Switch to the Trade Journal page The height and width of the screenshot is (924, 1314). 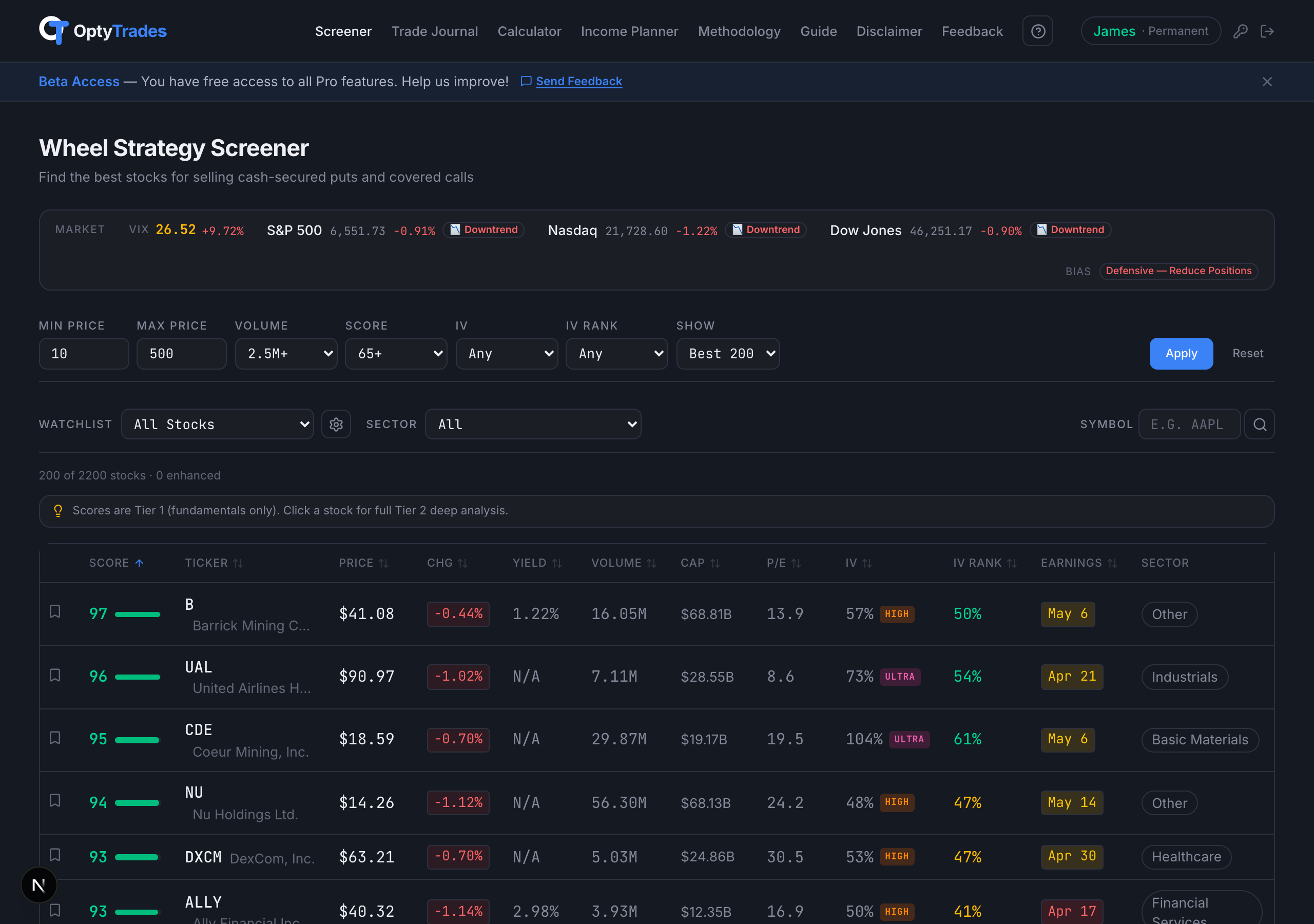tap(435, 31)
